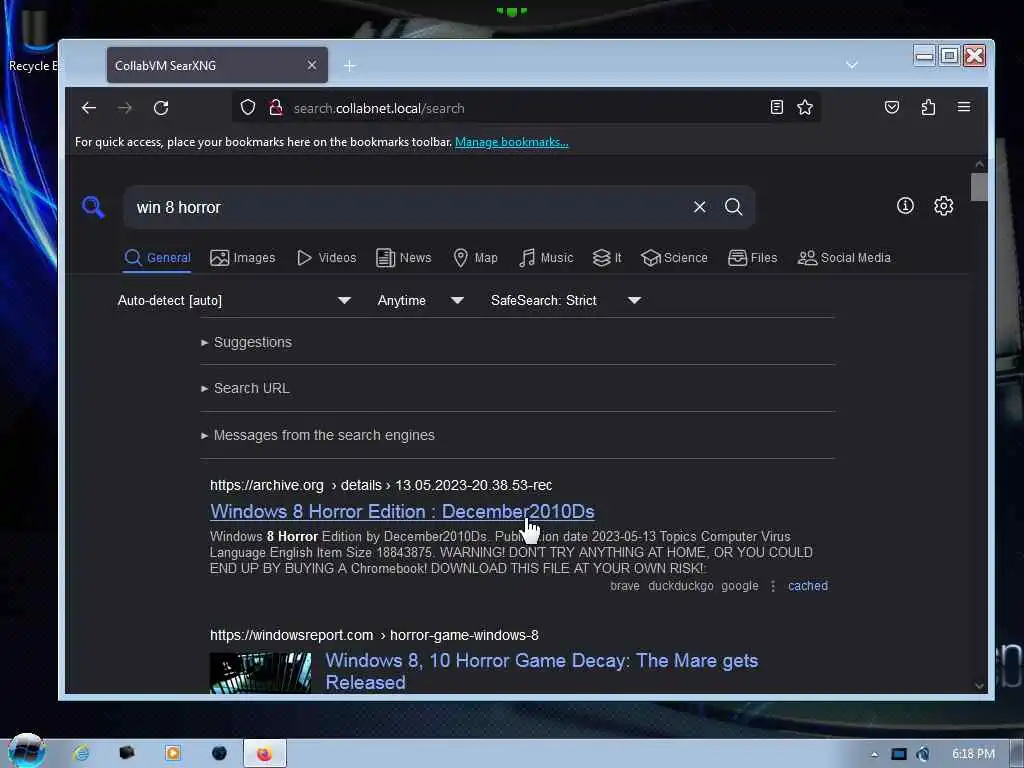This screenshot has width=1024, height=768.
Task: Open the Pocket save icon
Action: (891, 107)
